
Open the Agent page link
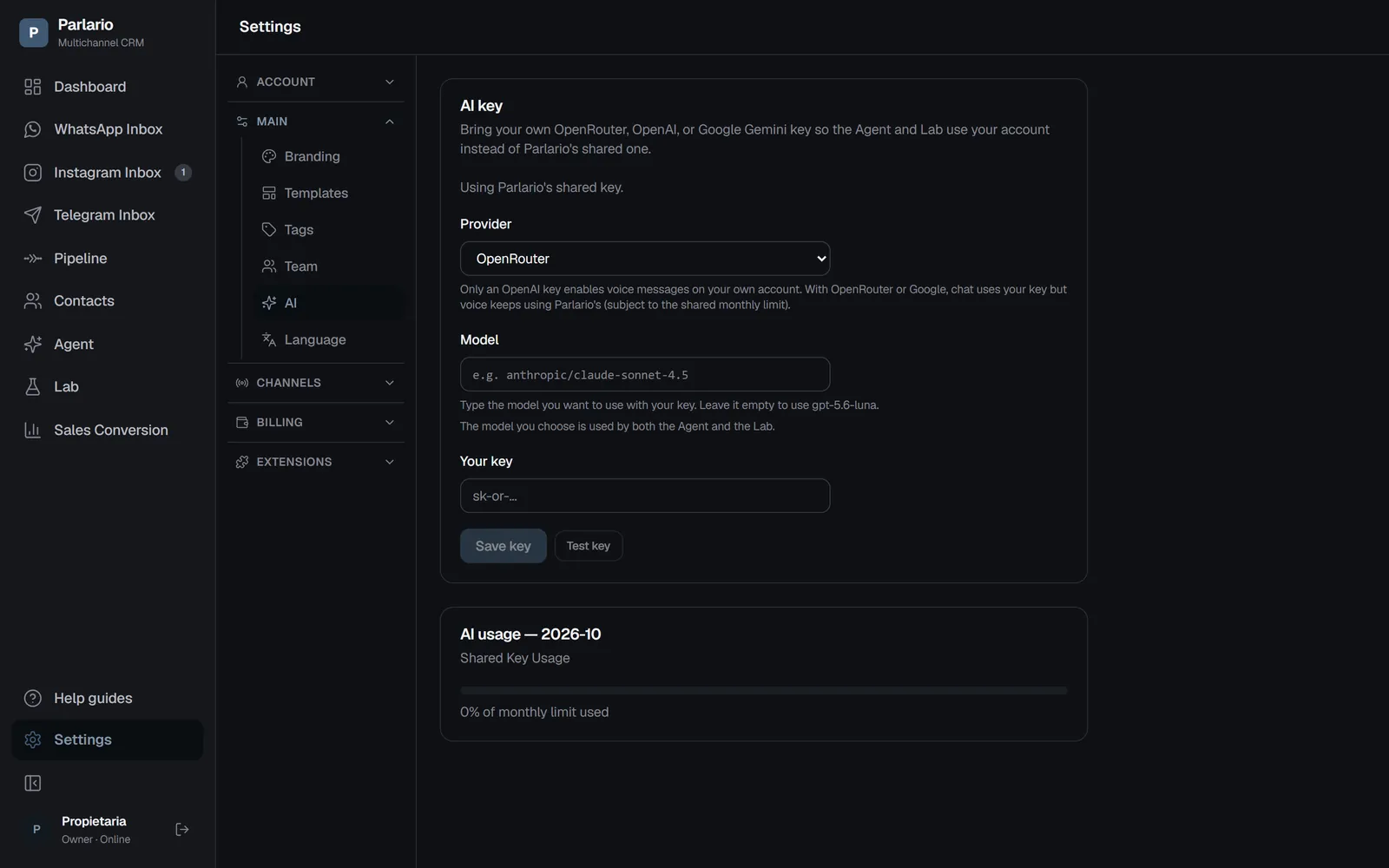108,345
